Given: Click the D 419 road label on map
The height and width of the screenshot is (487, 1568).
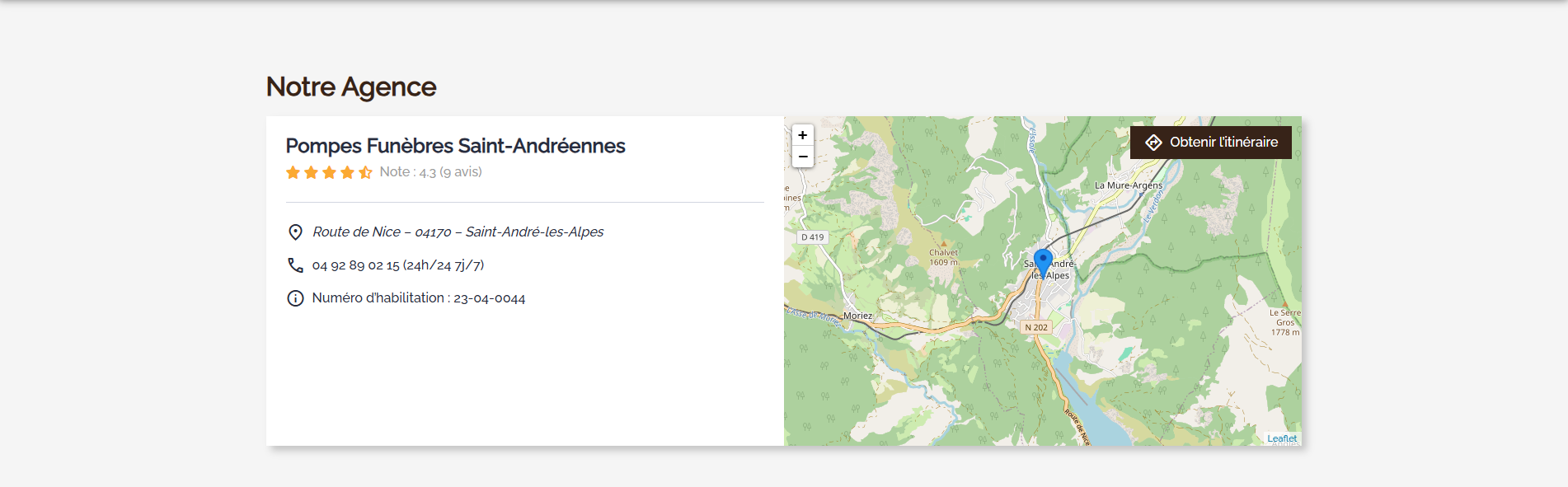Looking at the screenshot, I should (x=812, y=237).
